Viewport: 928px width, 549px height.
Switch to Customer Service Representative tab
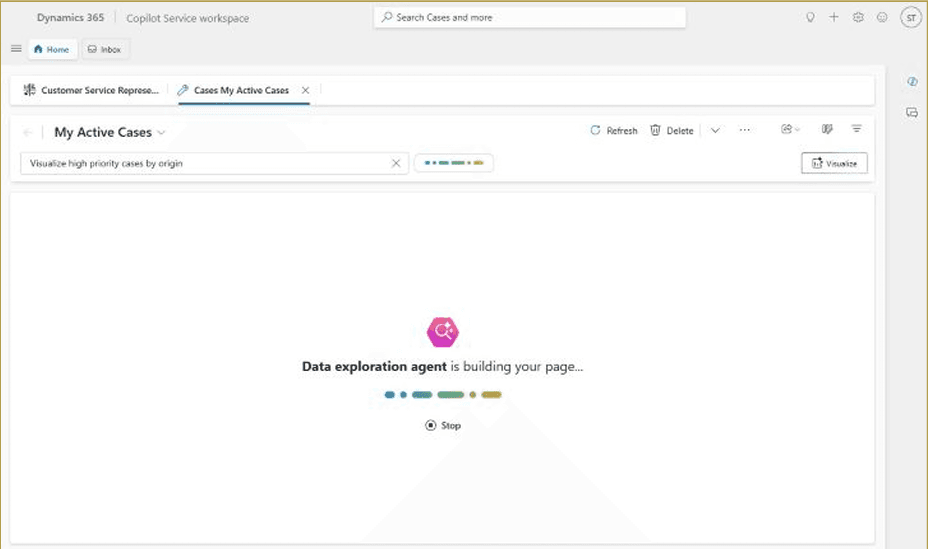pyautogui.click(x=91, y=90)
